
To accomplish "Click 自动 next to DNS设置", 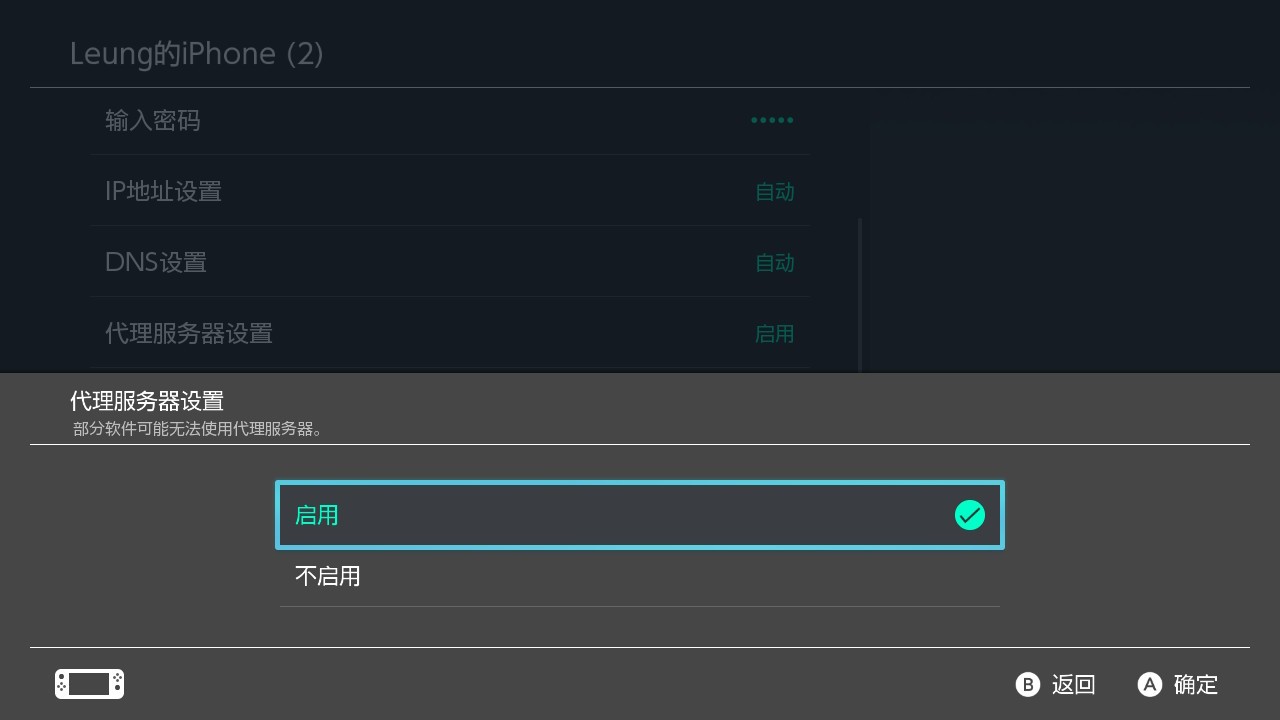I will click(775, 262).
